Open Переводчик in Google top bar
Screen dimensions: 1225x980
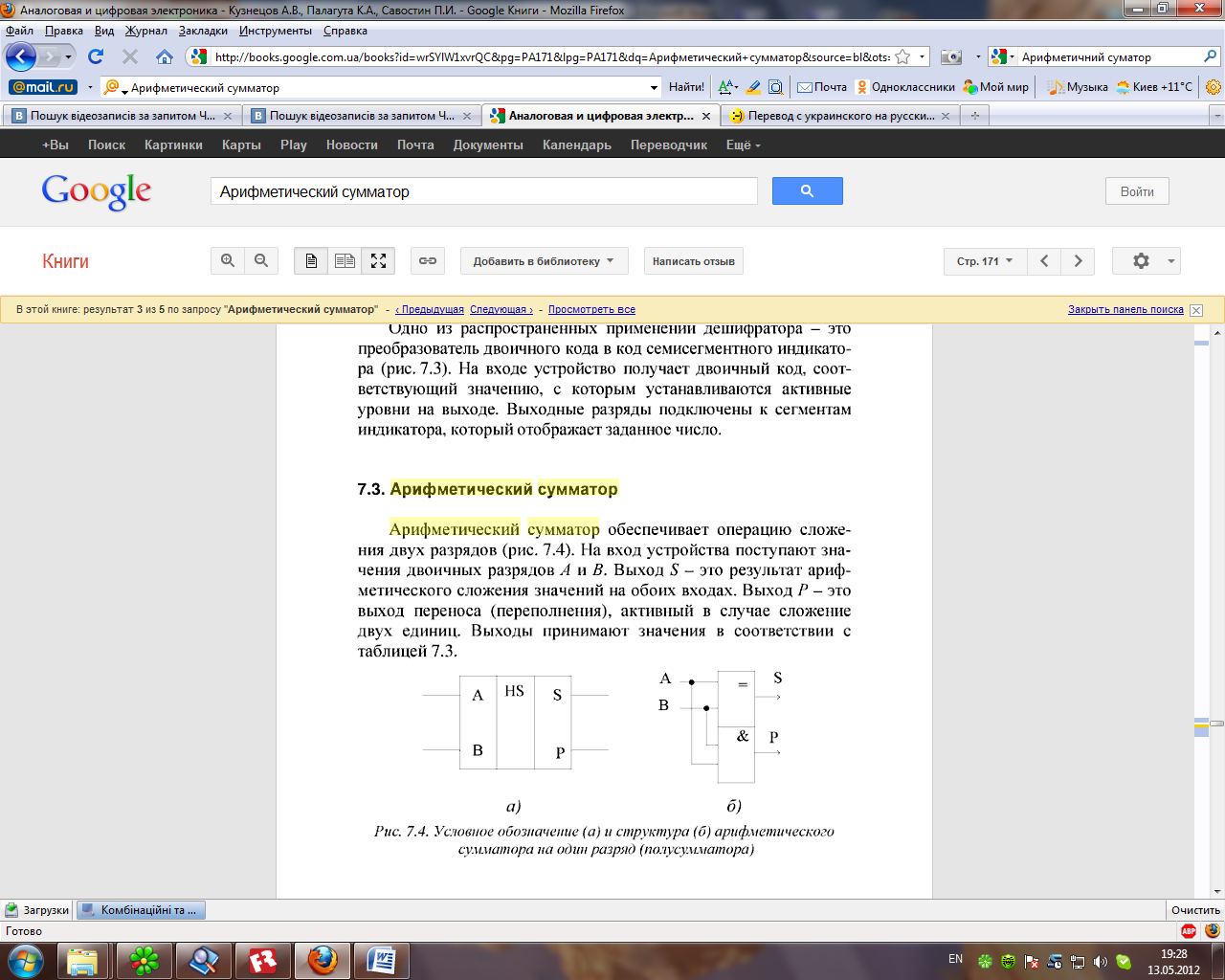669,145
